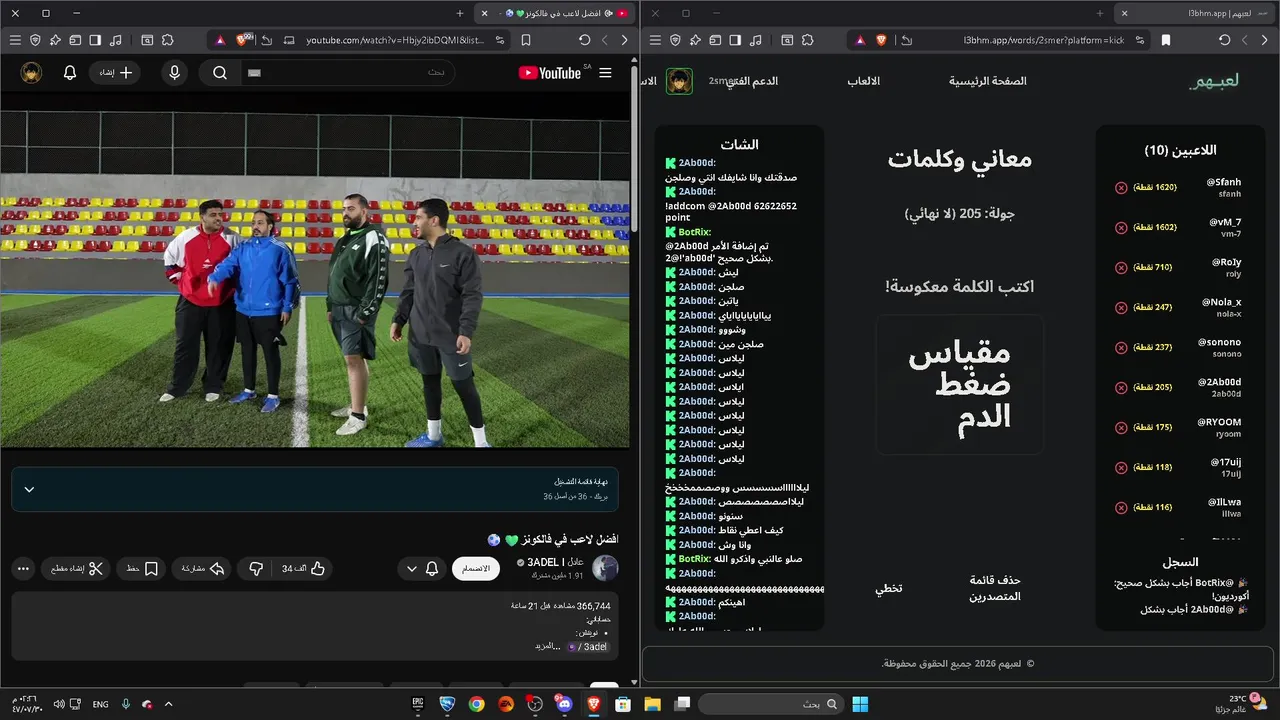The width and height of the screenshot is (1280, 720).
Task: Remove player @Sfanh with X icon
Action: [1121, 188]
